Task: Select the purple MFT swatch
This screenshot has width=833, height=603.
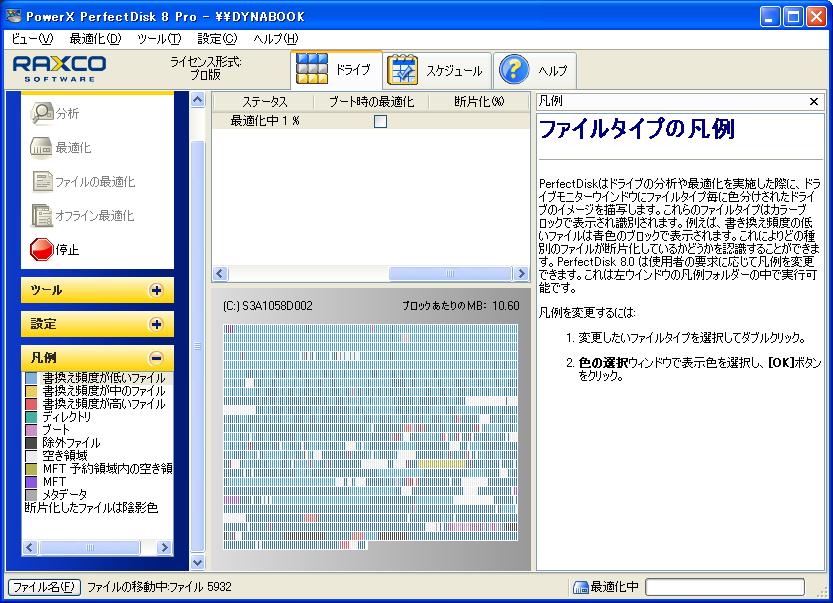Action: (x=31, y=482)
